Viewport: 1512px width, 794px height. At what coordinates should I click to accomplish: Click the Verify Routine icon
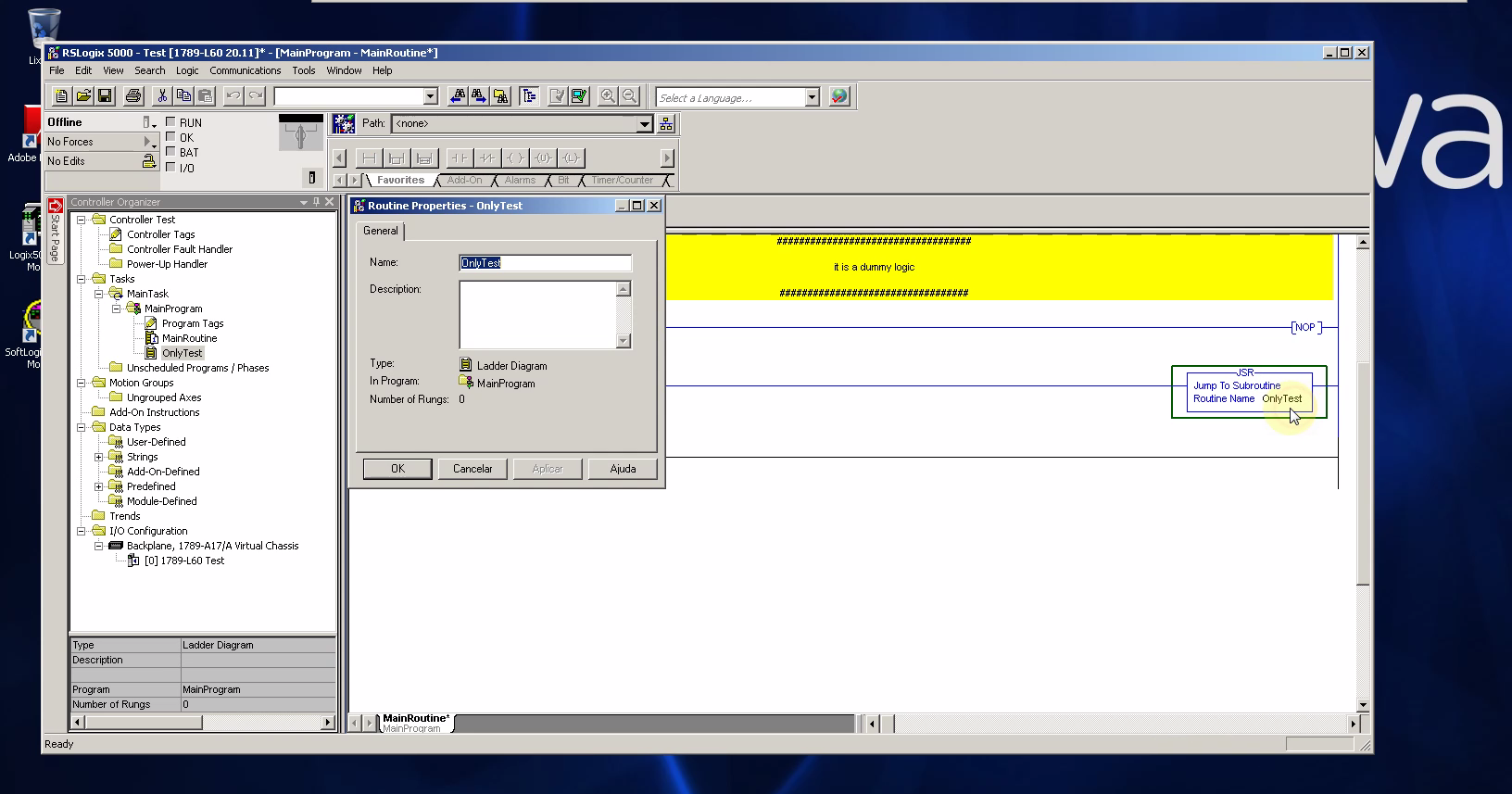tap(557, 96)
